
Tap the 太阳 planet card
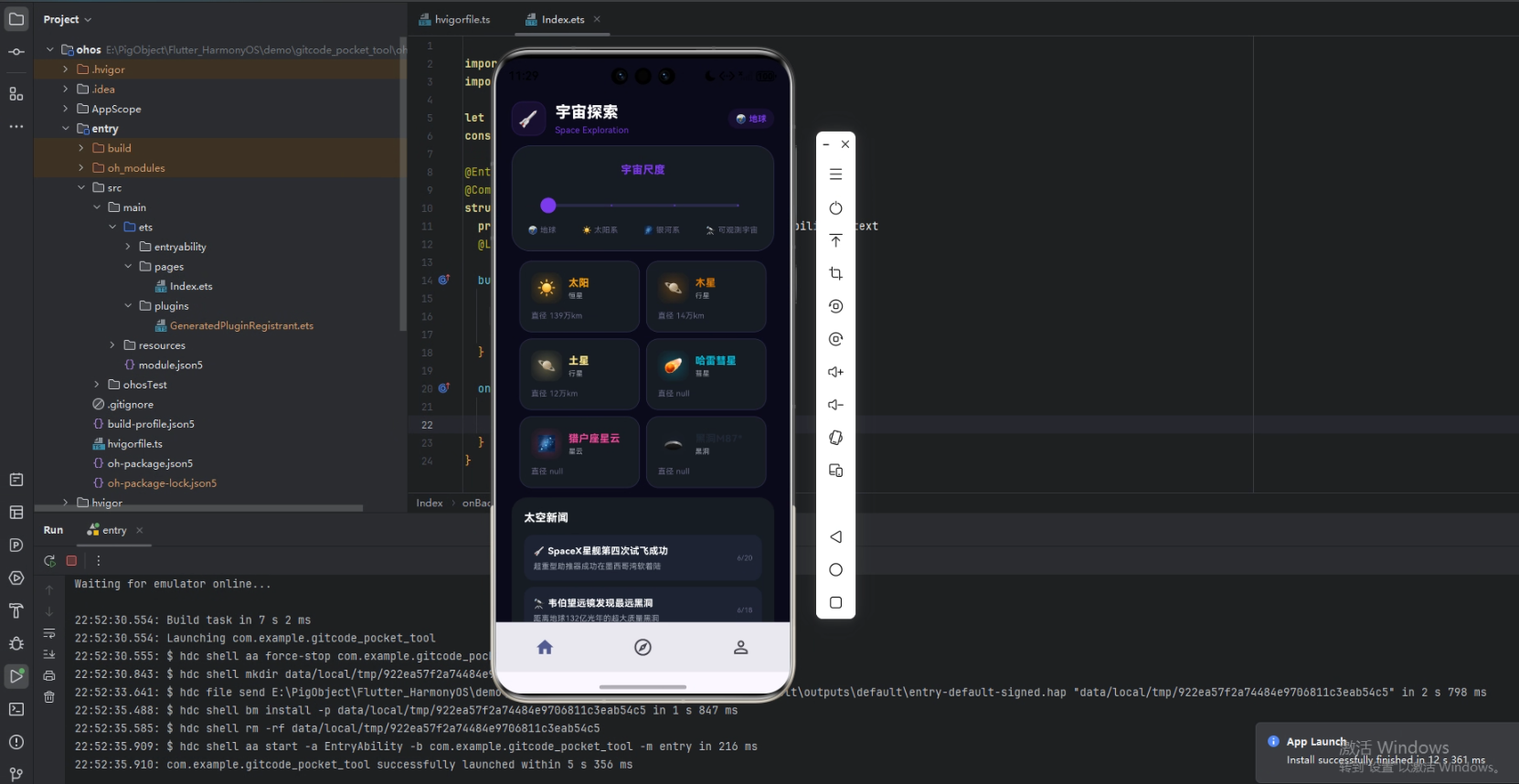pos(579,296)
